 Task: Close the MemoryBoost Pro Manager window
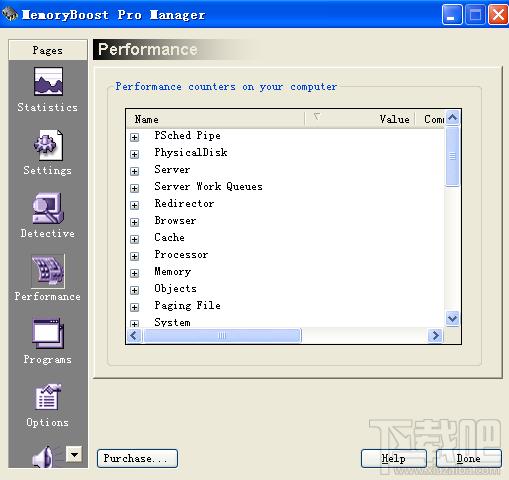(x=498, y=15)
